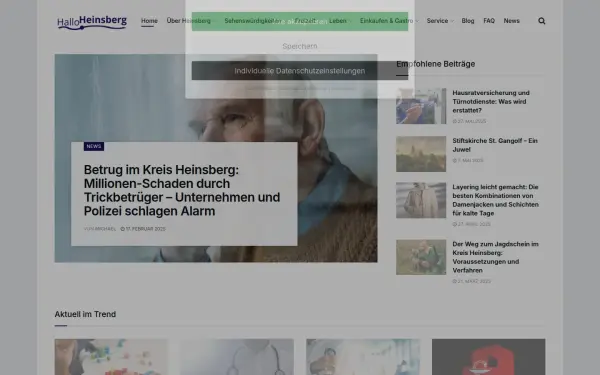
Task: Click clock icon beside Layering leicht gemacht date
Action: click(x=455, y=224)
